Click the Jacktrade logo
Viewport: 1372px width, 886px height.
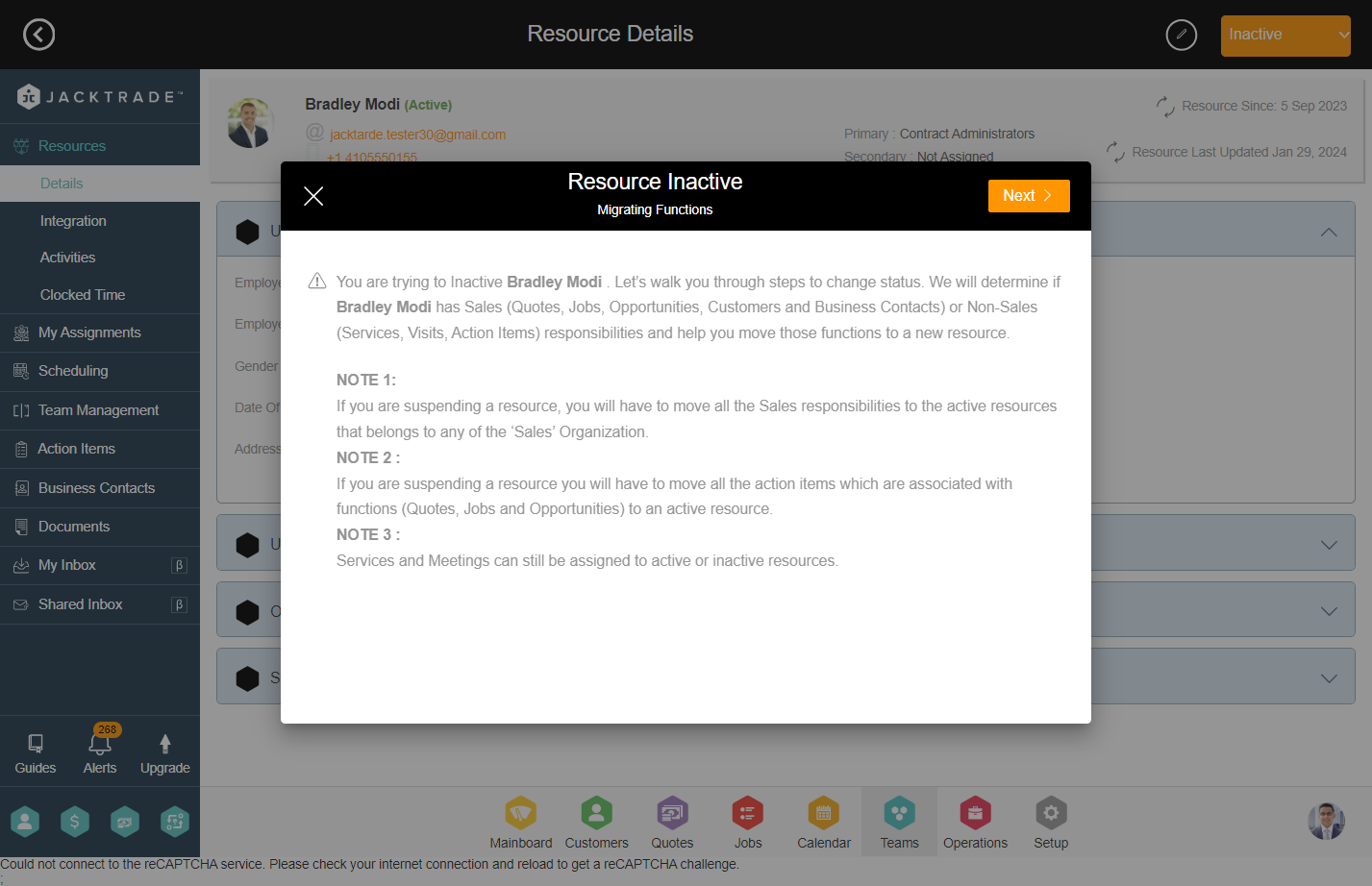pyautogui.click(x=100, y=96)
